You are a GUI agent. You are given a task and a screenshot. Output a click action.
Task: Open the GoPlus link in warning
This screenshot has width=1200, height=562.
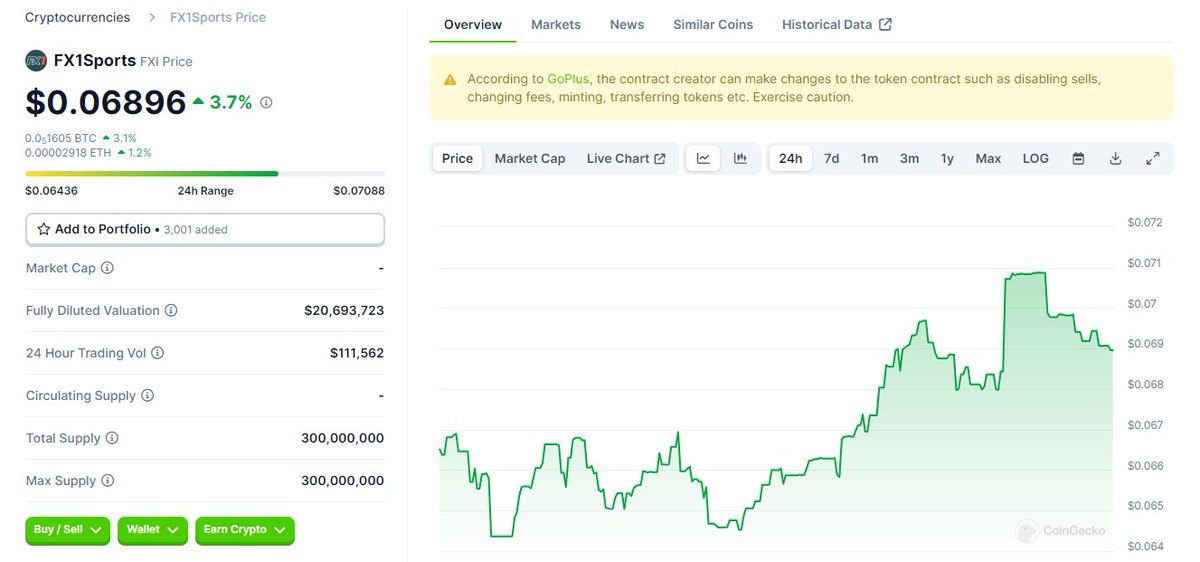pyautogui.click(x=568, y=79)
